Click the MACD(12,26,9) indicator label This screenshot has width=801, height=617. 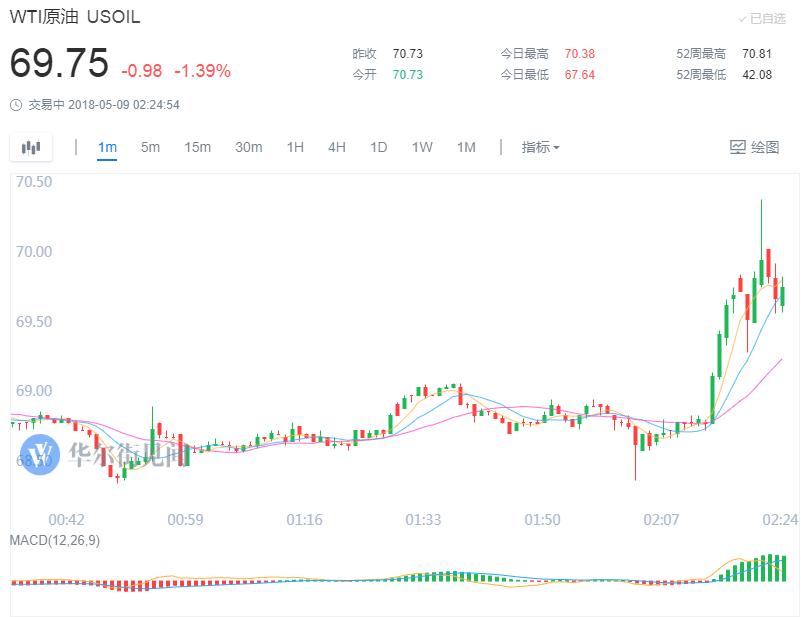(x=55, y=540)
